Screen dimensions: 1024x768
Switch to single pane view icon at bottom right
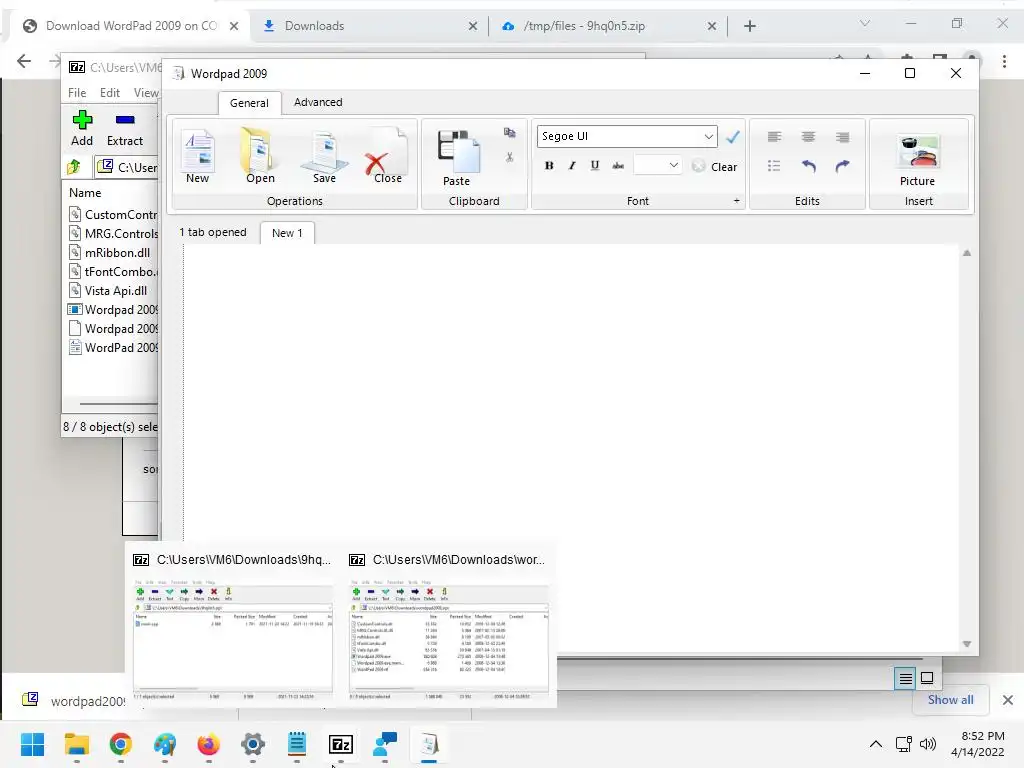(x=927, y=679)
